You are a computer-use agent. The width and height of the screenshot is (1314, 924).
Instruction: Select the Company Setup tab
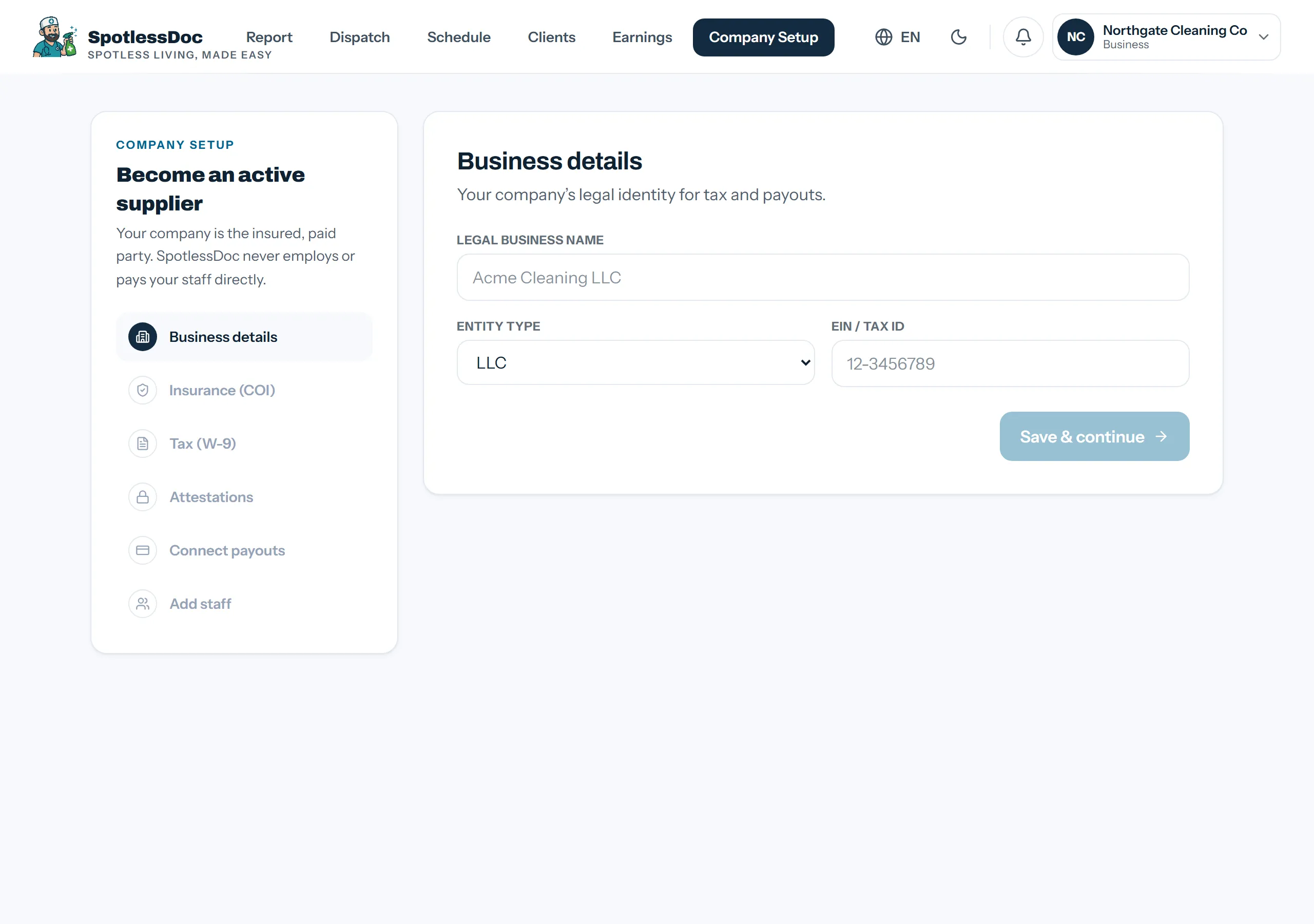pyautogui.click(x=763, y=37)
